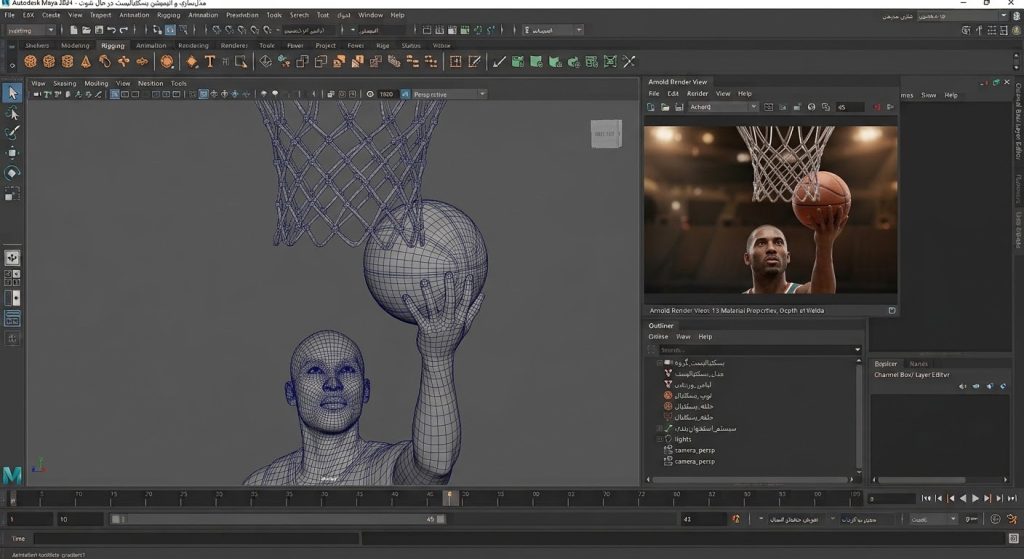Click the play backward button
Viewport: 1024px width, 559px height.
coord(963,498)
